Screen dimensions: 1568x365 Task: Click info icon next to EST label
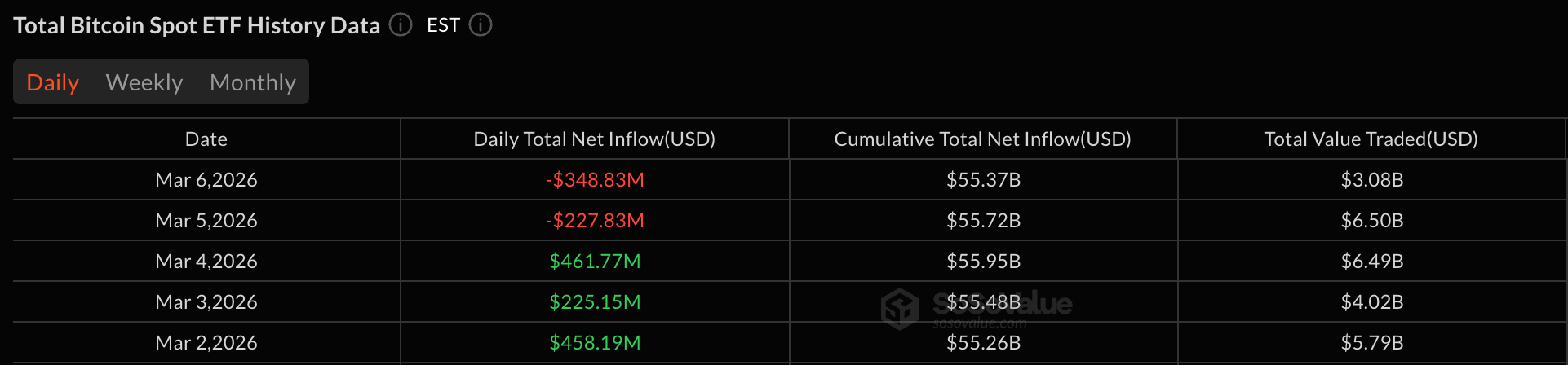click(481, 25)
